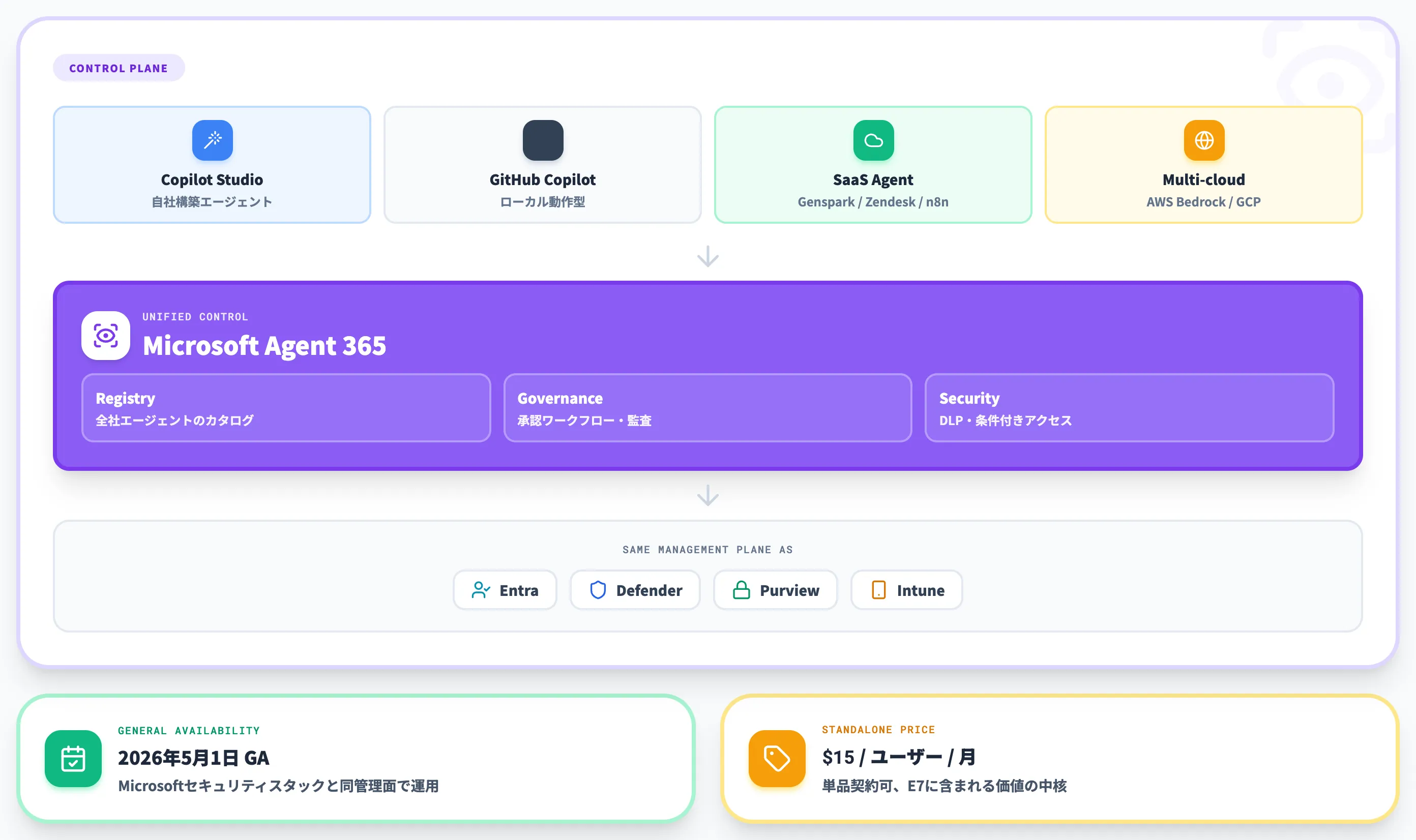Click the text 自社構築エージェント
Viewport: 1416px width, 840px height.
212,202
